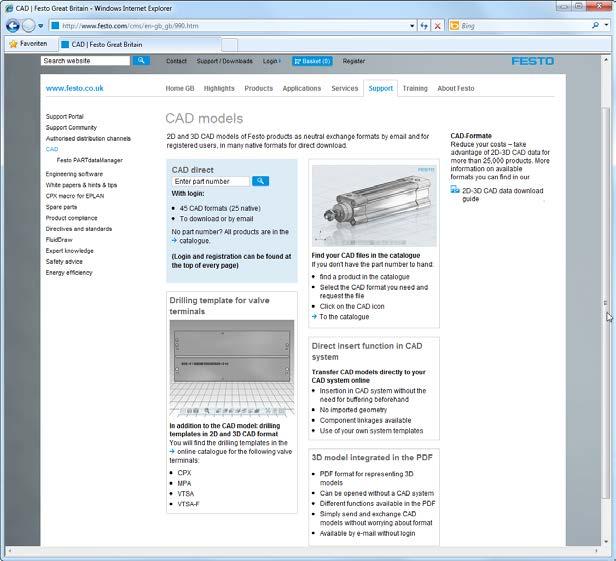616x561 pixels.
Task: Open Engineering software sidebar link
Action: [74, 174]
